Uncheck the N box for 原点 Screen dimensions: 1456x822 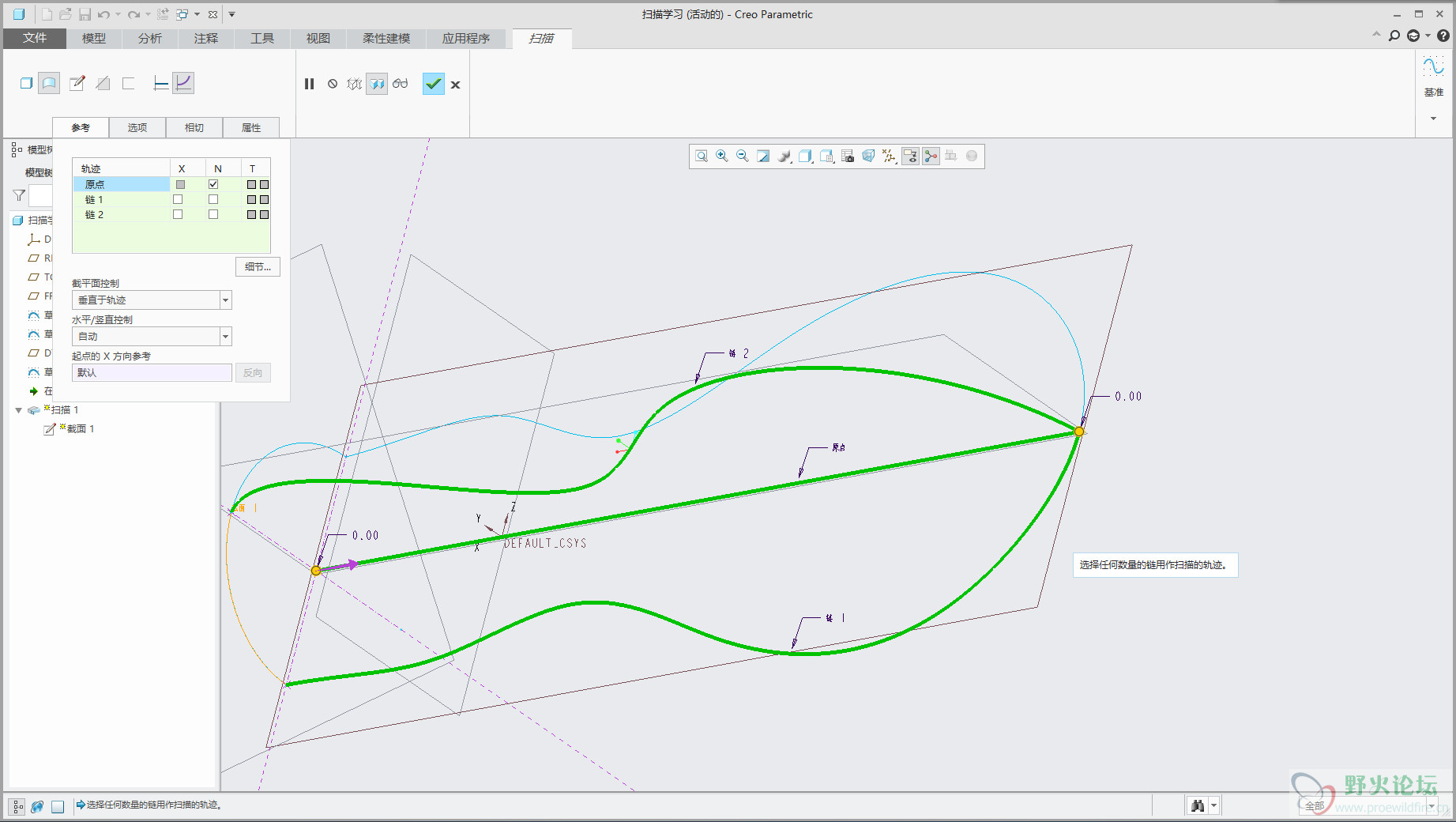(x=213, y=184)
